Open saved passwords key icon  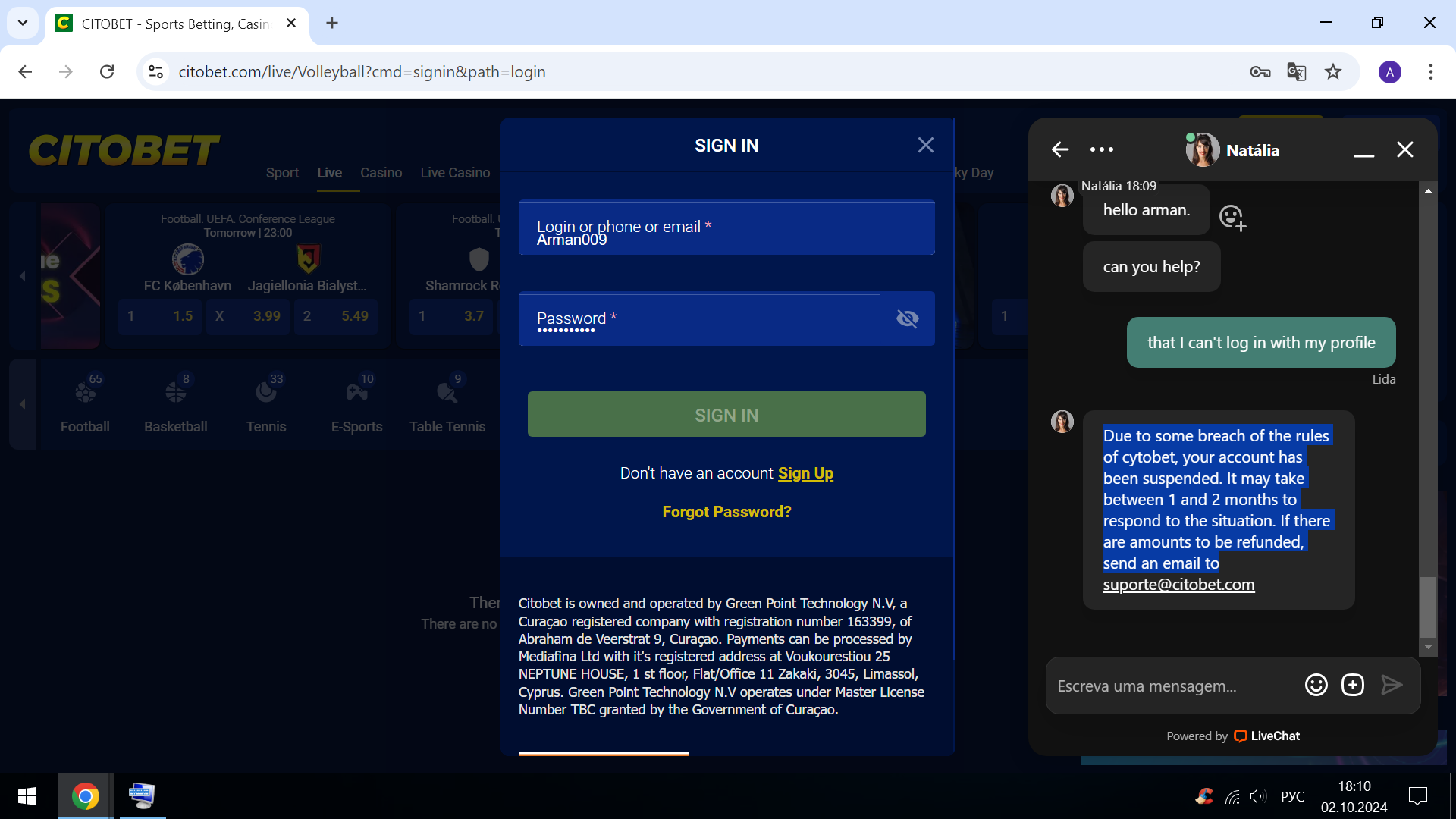pyautogui.click(x=1260, y=72)
